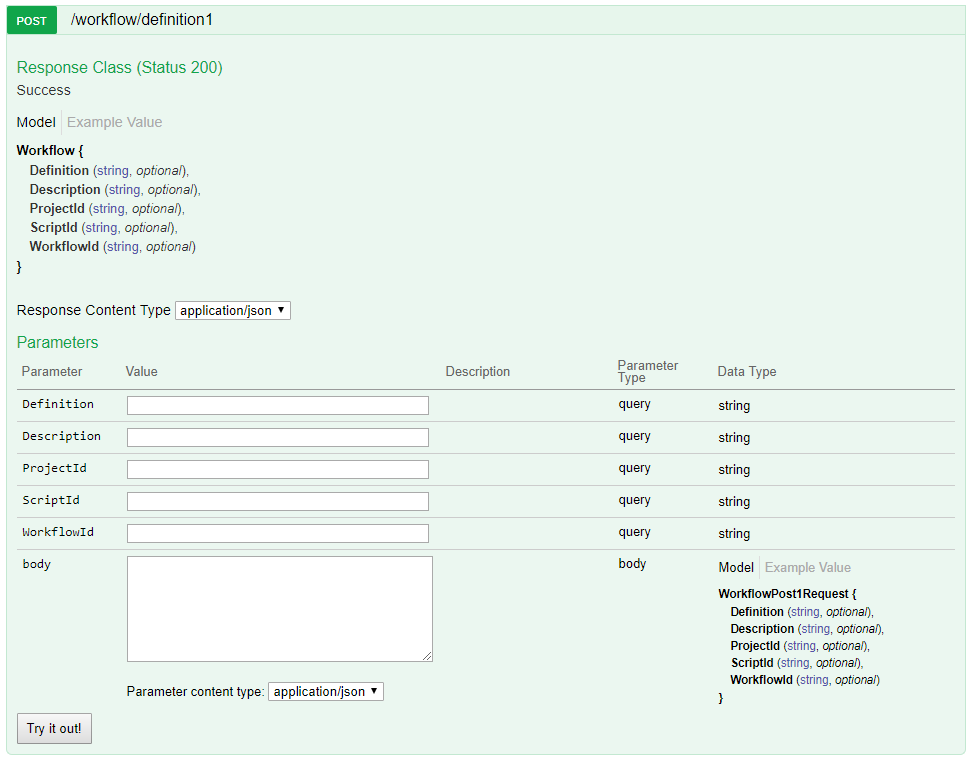Screen dimensions: 972x762
Task: Click the WorkflowPost1Request model name
Action: pos(784,593)
